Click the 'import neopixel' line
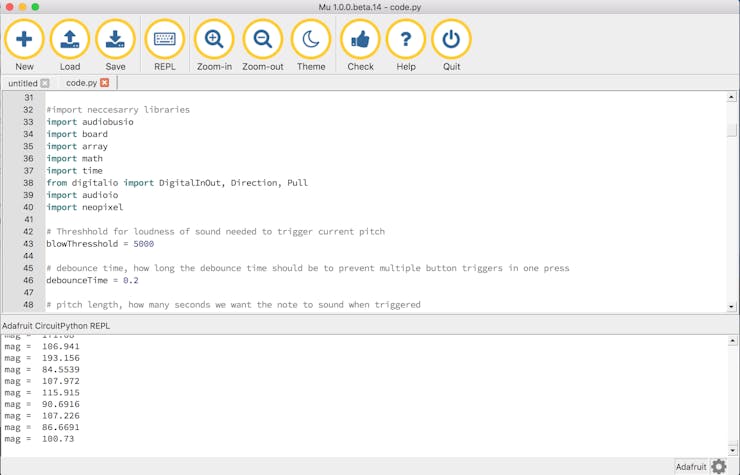This screenshot has height=475, width=740. [x=84, y=207]
